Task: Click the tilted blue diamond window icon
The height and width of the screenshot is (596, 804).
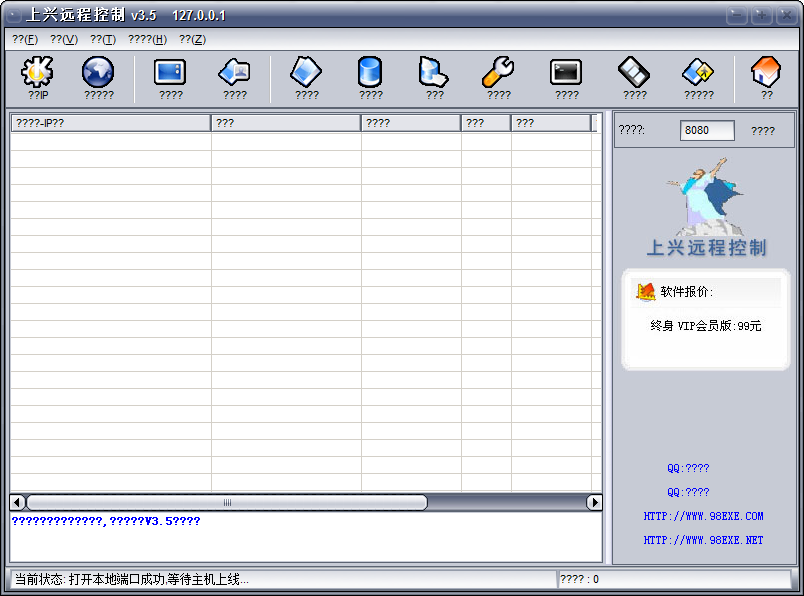Action: tap(306, 74)
